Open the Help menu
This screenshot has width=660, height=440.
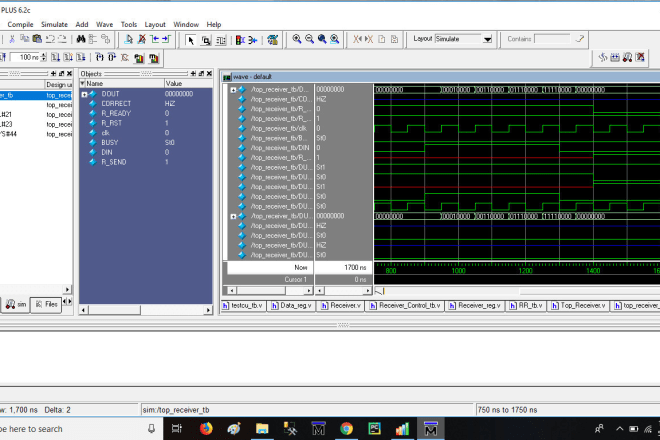coord(214,24)
